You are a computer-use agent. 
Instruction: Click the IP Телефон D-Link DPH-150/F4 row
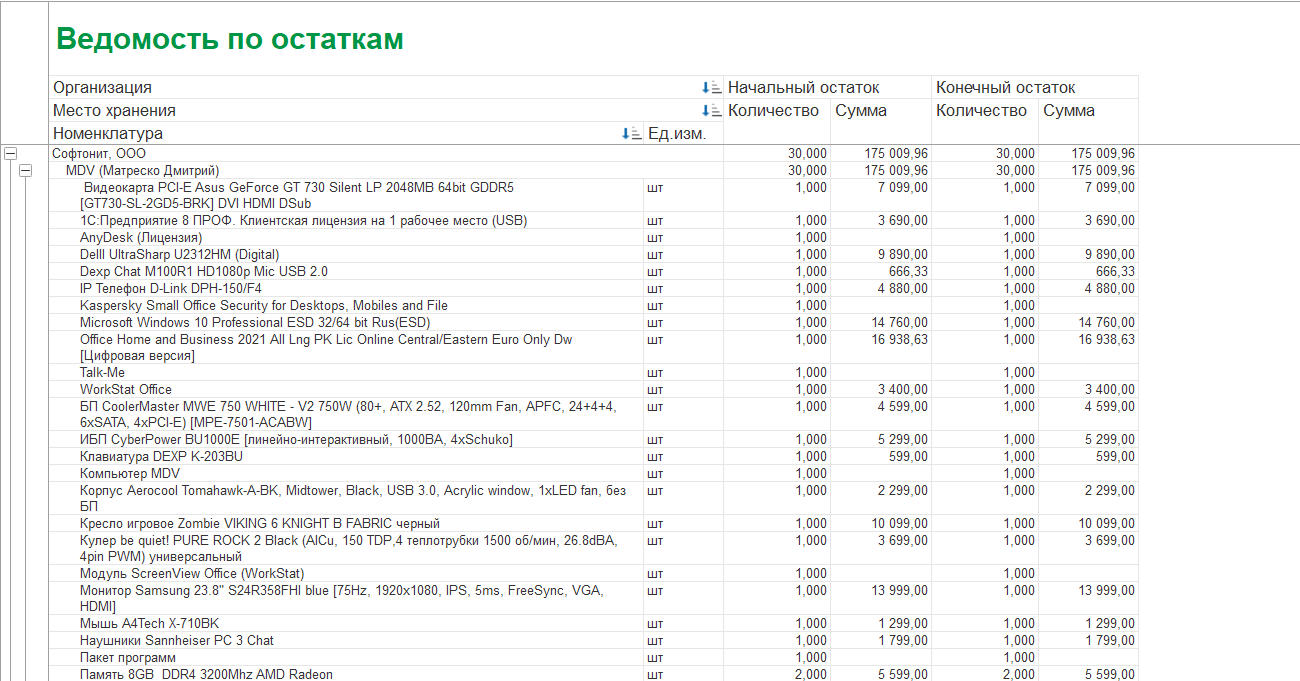pos(171,289)
